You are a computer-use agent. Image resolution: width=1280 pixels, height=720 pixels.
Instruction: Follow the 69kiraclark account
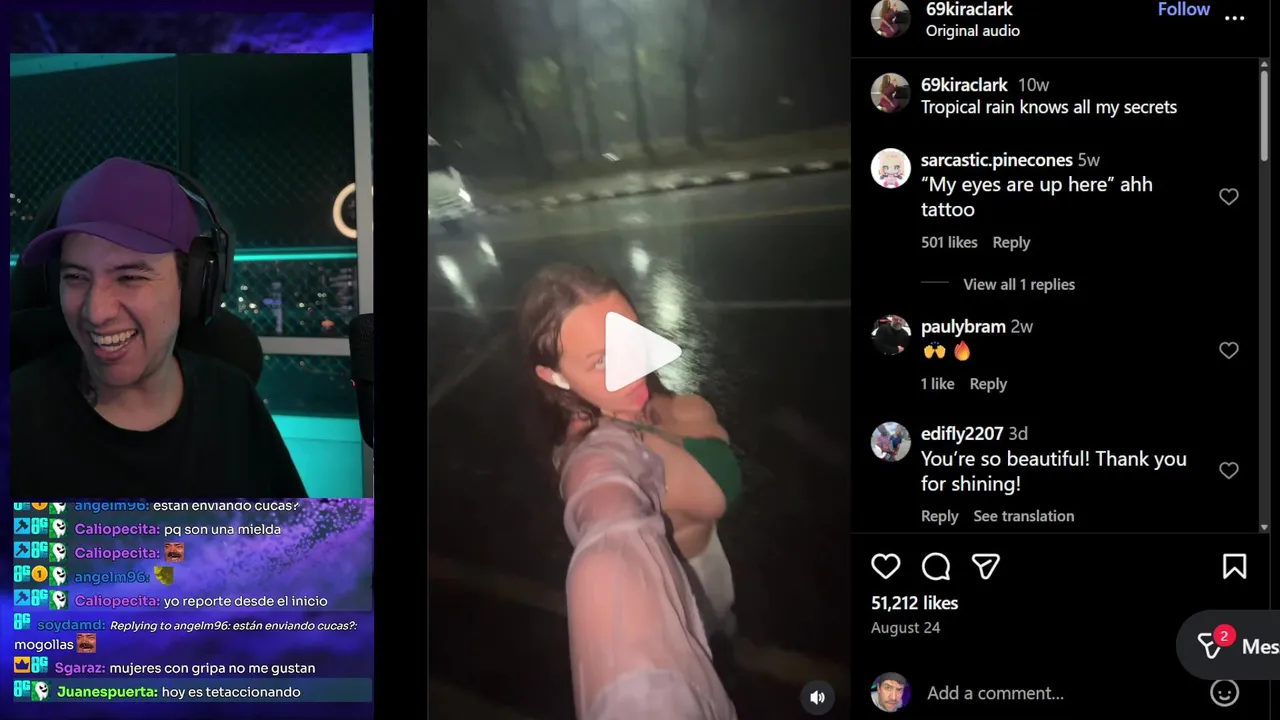pos(1184,9)
